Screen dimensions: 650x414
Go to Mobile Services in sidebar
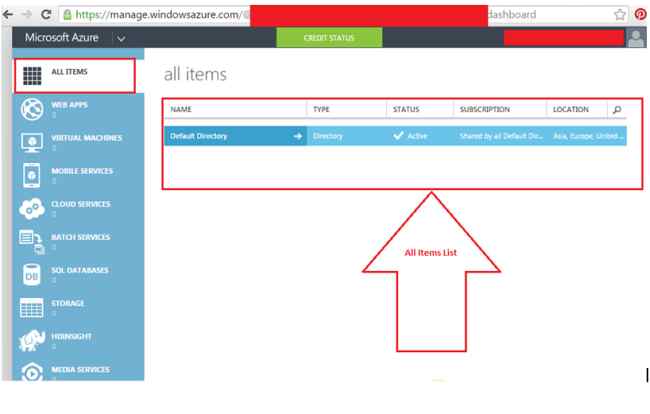82,171
